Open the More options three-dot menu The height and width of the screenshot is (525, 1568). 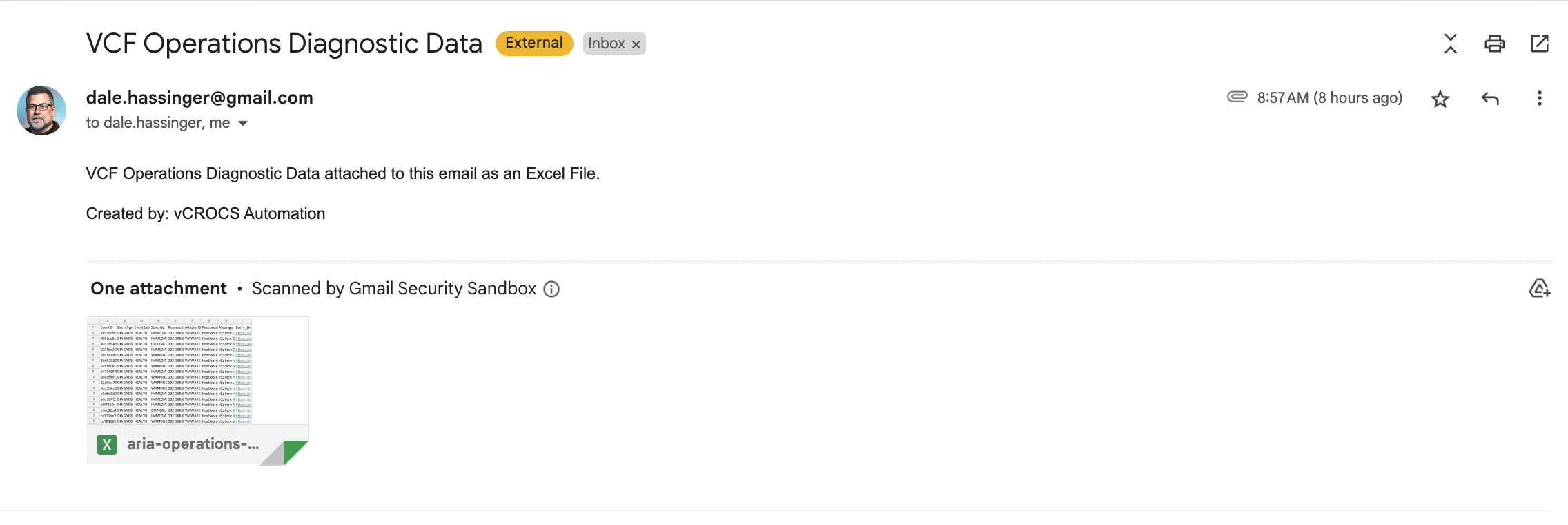[1539, 99]
